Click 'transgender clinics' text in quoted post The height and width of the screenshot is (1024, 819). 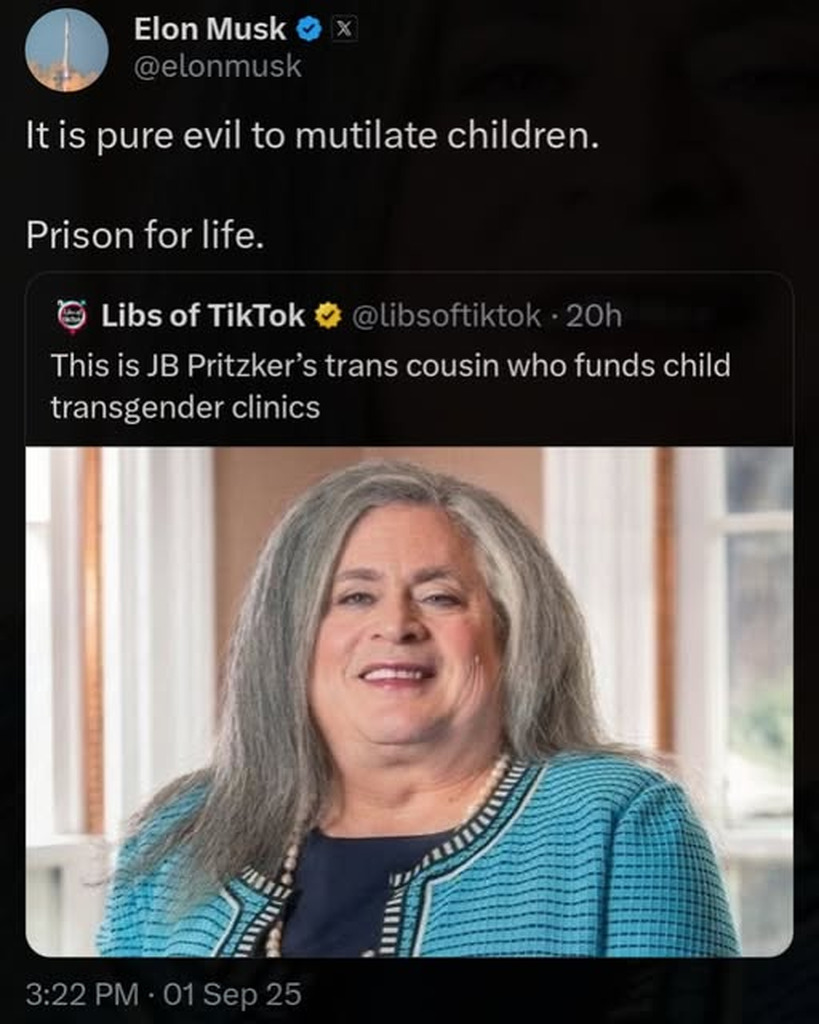185,408
